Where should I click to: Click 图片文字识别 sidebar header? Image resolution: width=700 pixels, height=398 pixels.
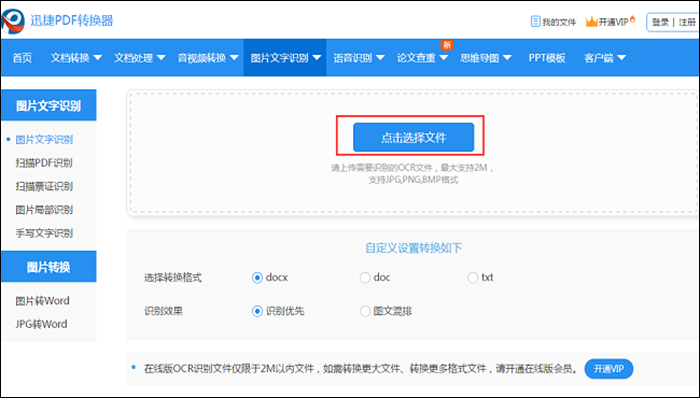49,105
